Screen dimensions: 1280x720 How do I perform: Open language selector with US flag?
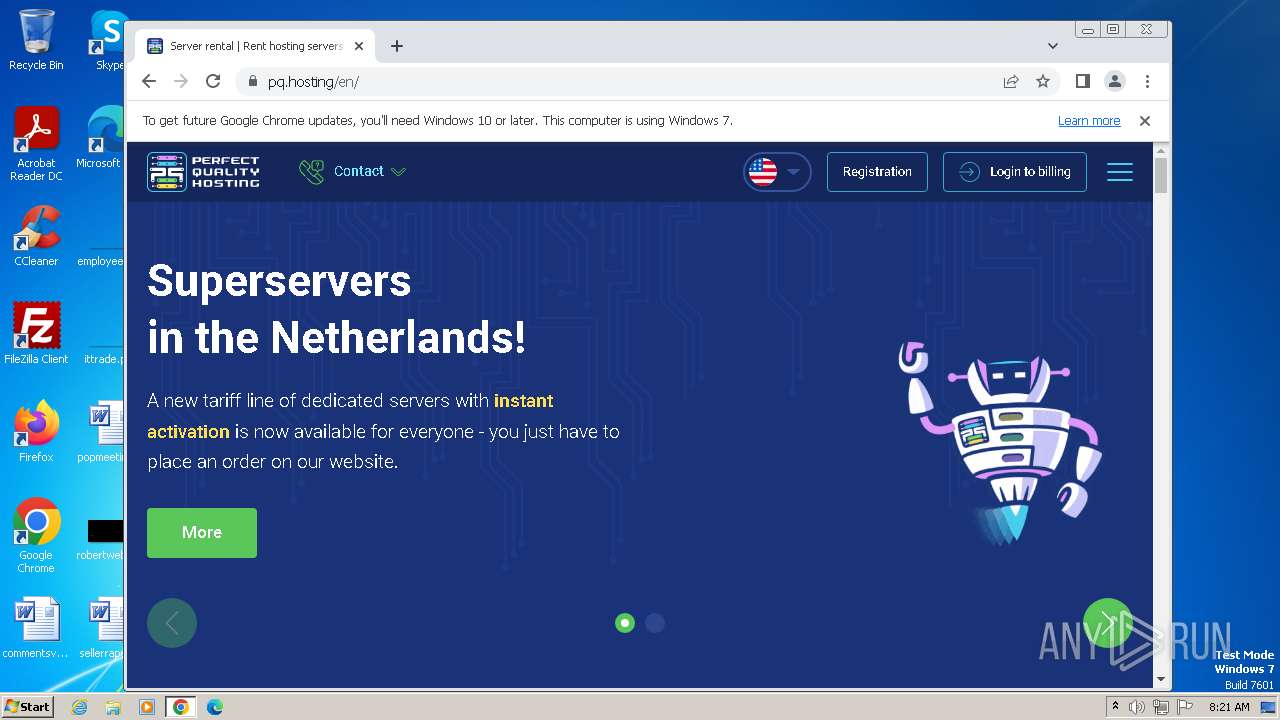777,172
